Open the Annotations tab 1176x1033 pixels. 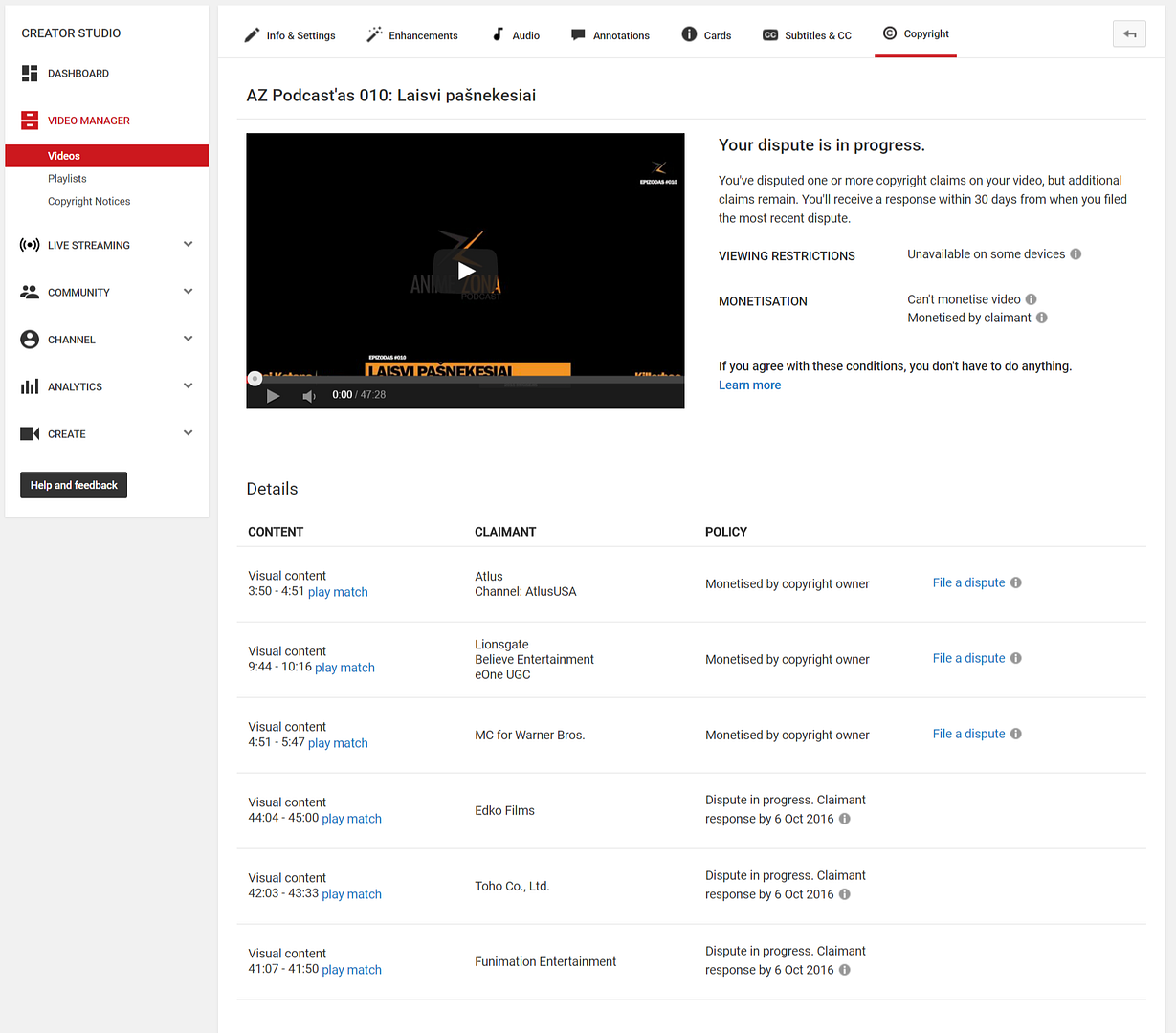coord(610,35)
